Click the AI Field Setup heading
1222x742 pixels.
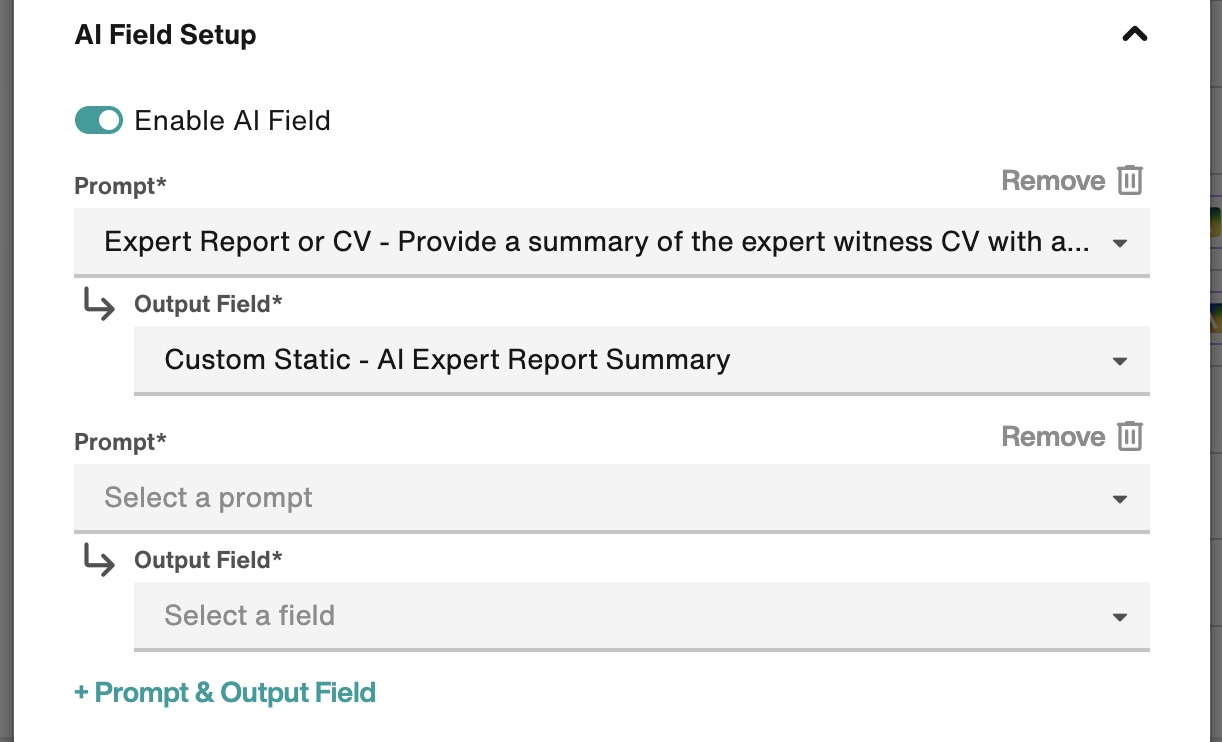(165, 34)
